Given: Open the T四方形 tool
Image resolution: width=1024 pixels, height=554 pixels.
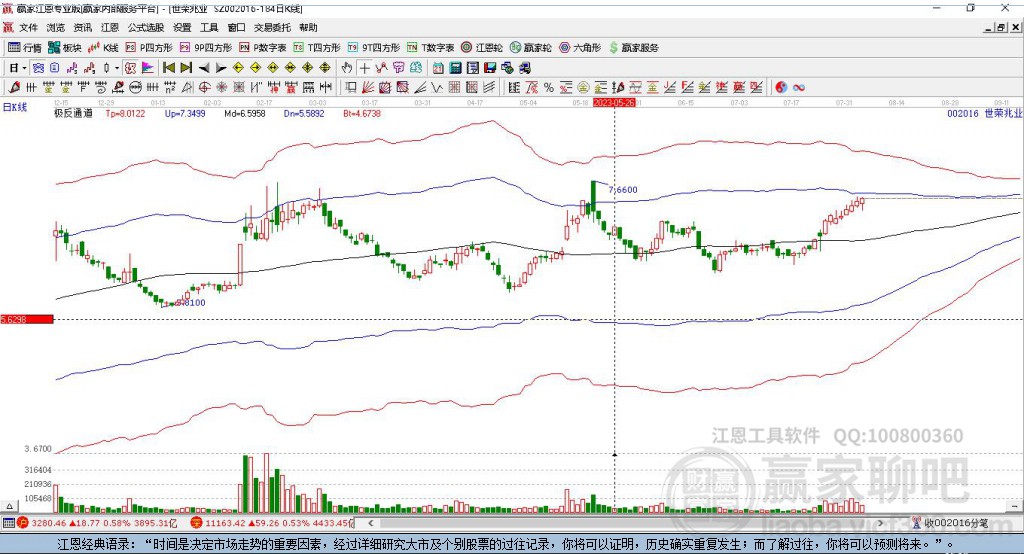Looking at the screenshot, I should tap(317, 48).
